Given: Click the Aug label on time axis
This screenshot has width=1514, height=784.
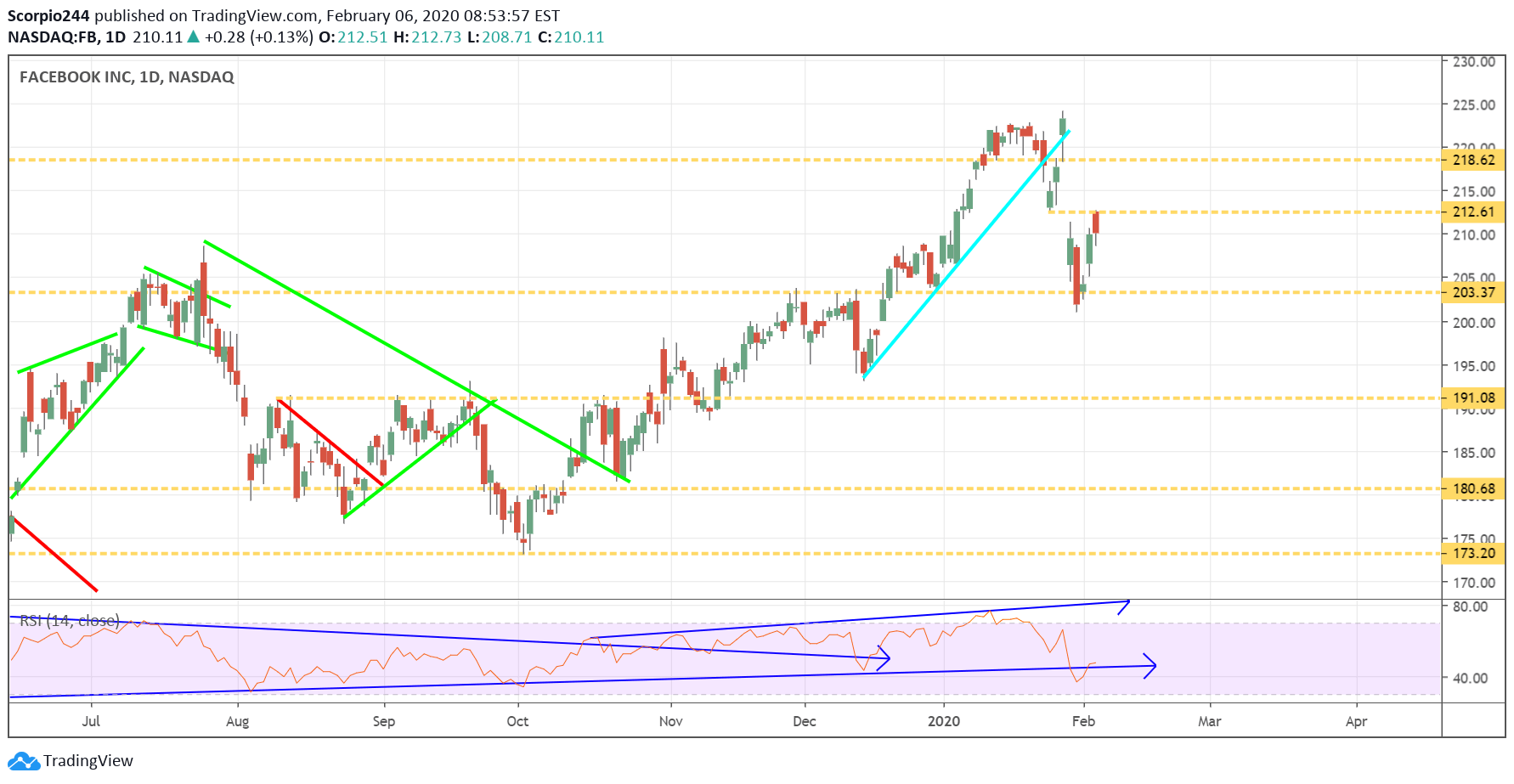Looking at the screenshot, I should 238,721.
